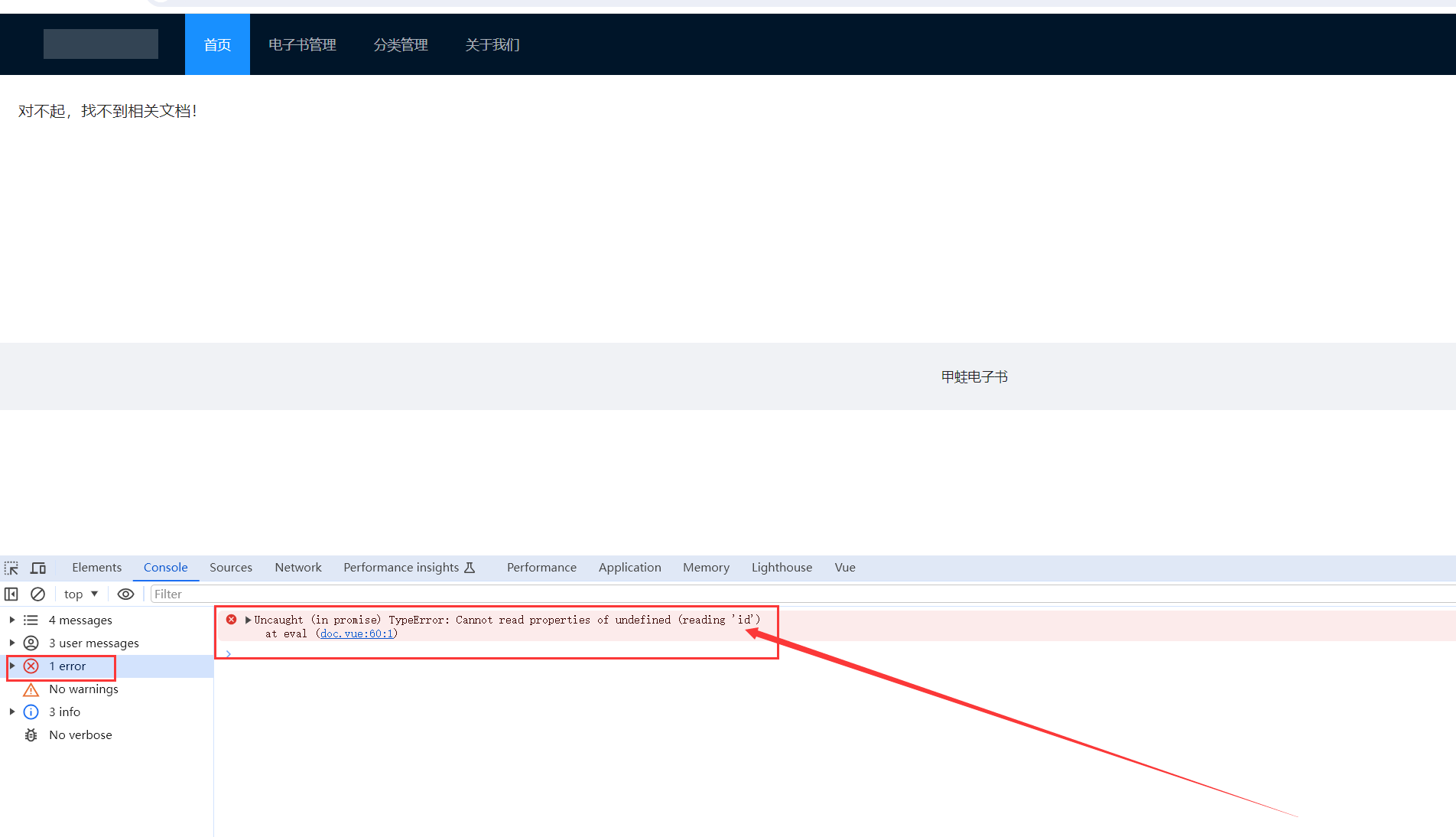Click the '1 error' sidebar label
Viewport: 1456px width, 837px height.
(67, 666)
